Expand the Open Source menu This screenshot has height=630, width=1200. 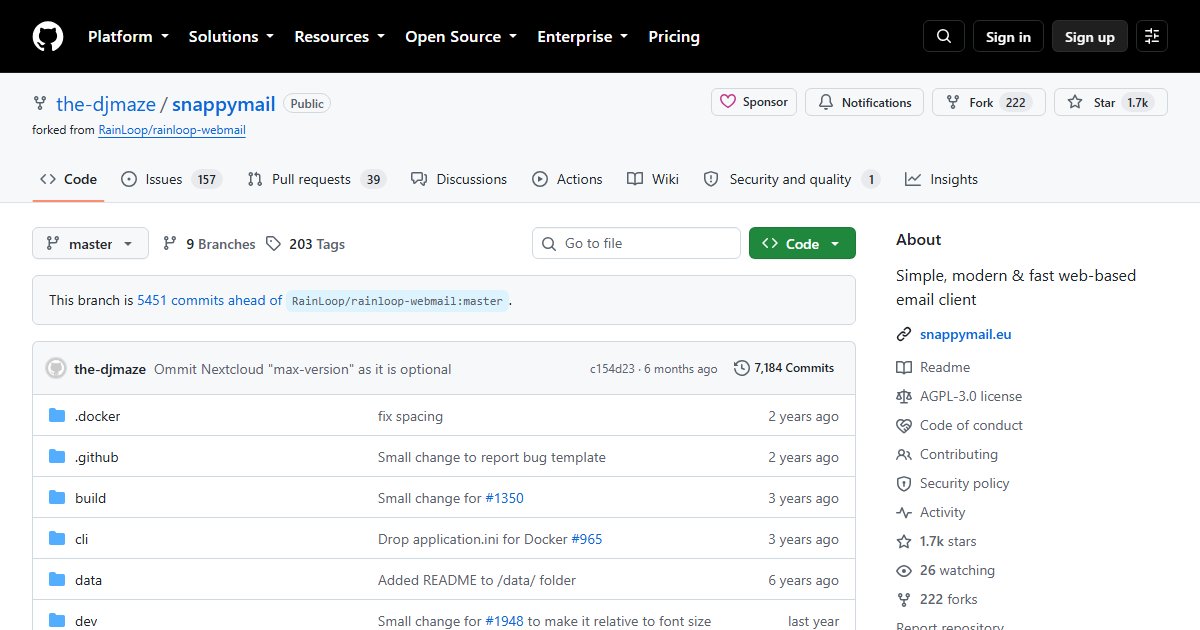coord(461,37)
